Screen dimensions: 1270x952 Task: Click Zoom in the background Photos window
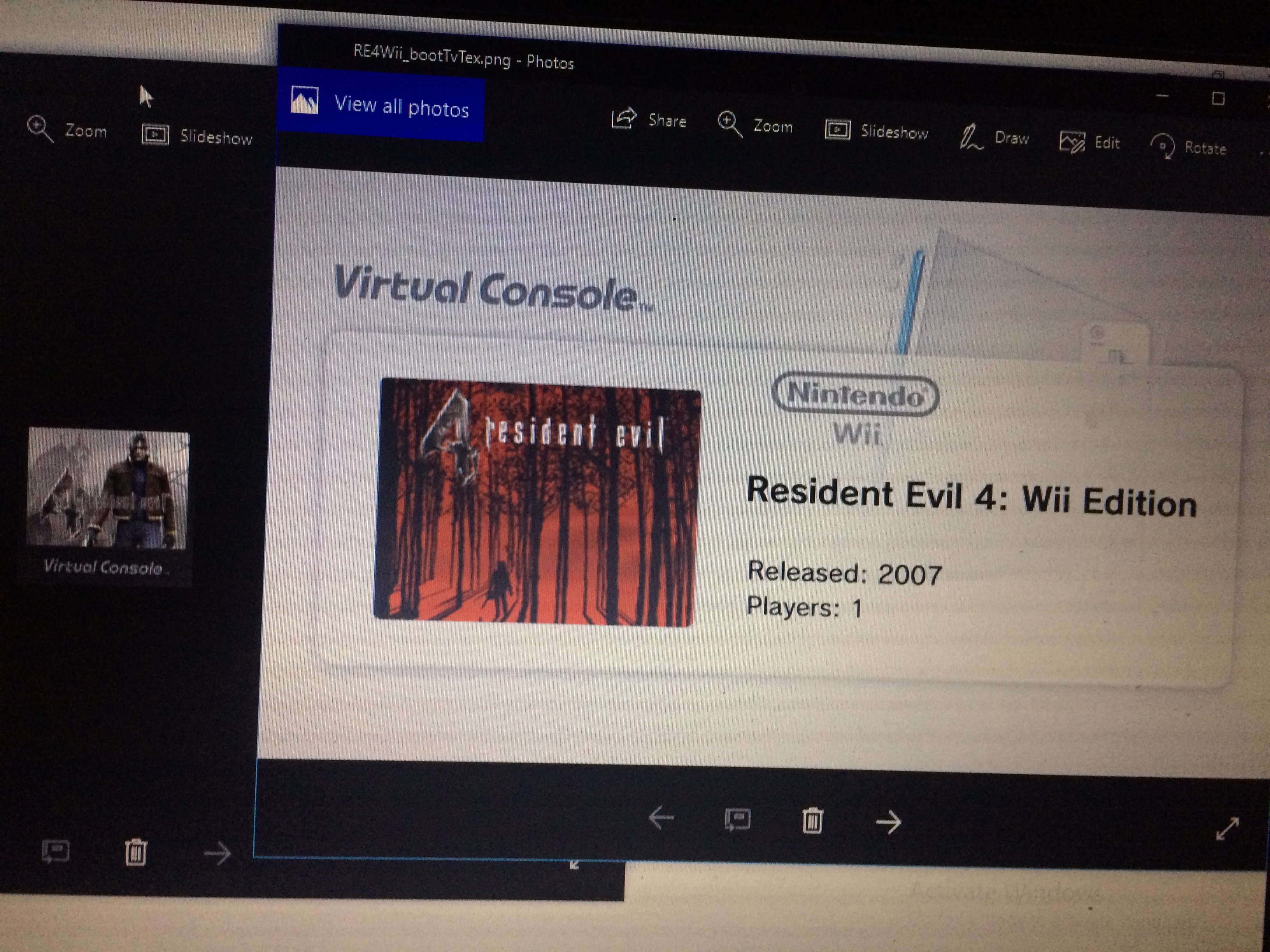(x=67, y=129)
